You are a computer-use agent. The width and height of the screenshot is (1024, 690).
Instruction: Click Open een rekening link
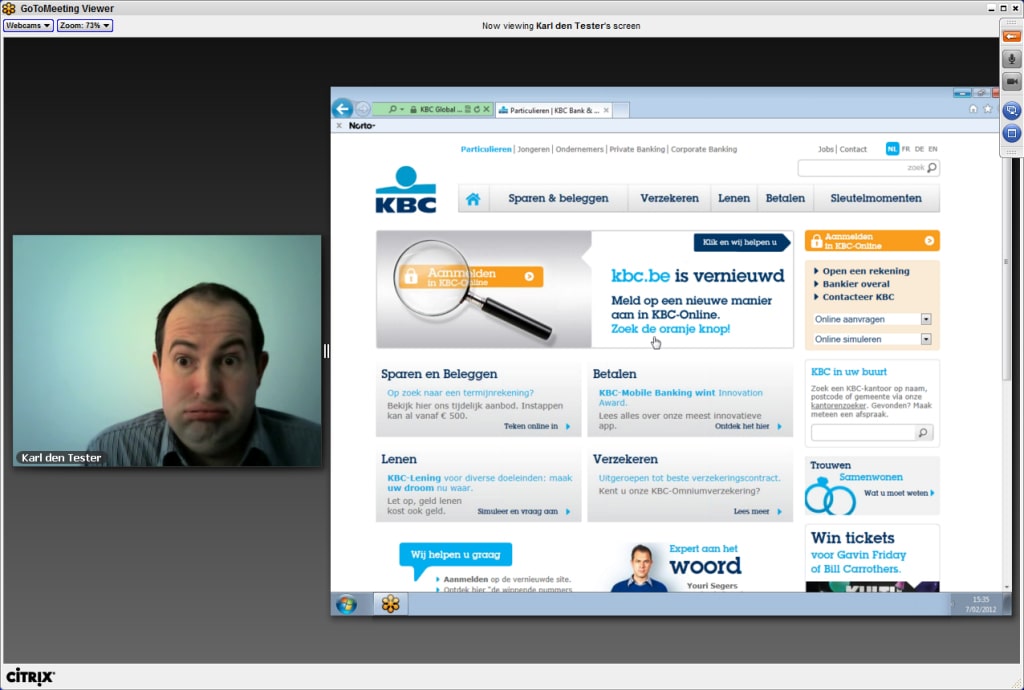tap(865, 271)
